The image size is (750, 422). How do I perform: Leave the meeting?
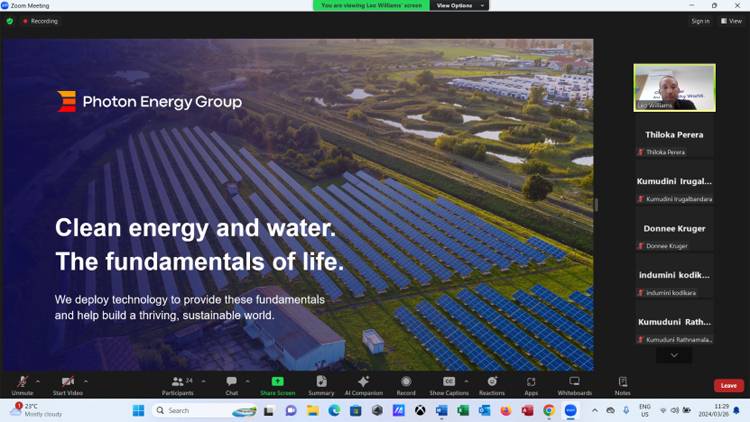[x=728, y=386]
